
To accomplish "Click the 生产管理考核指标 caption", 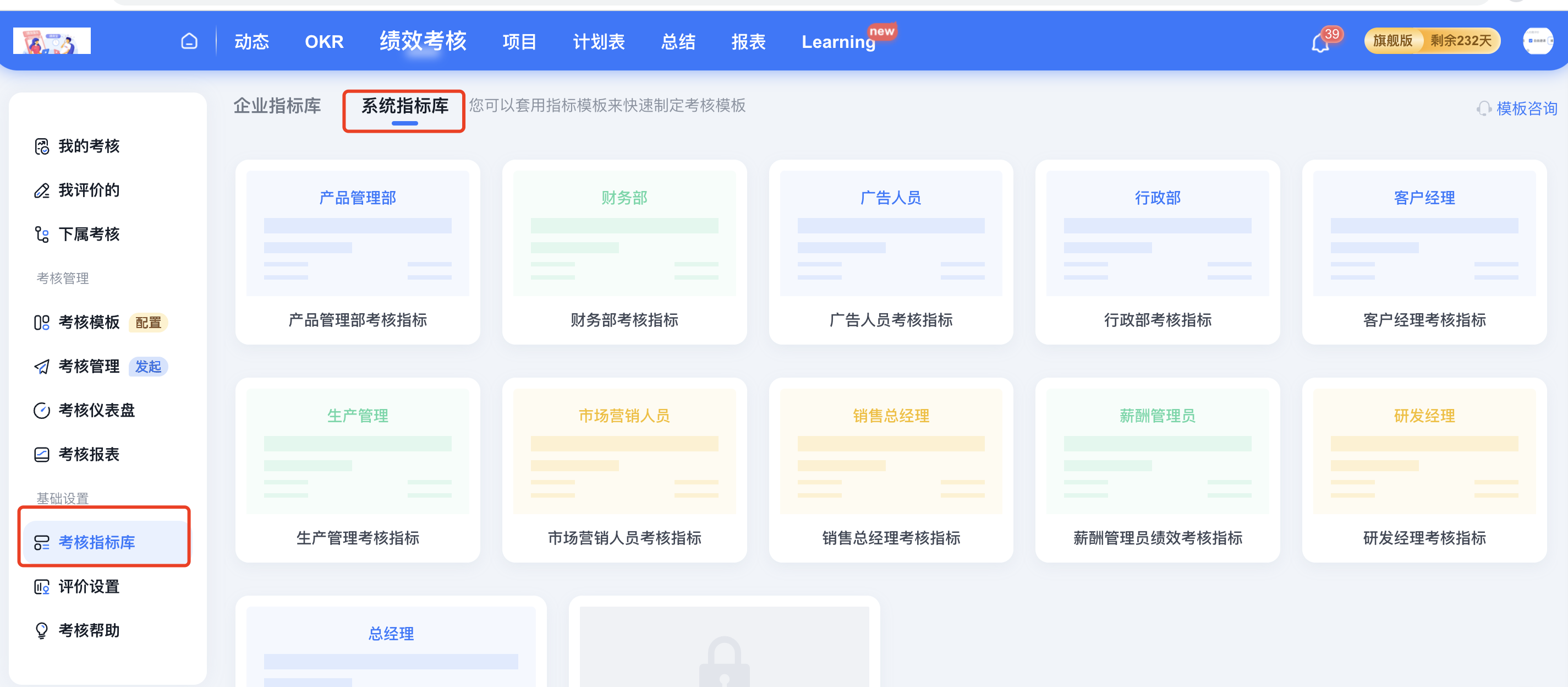I will point(358,538).
